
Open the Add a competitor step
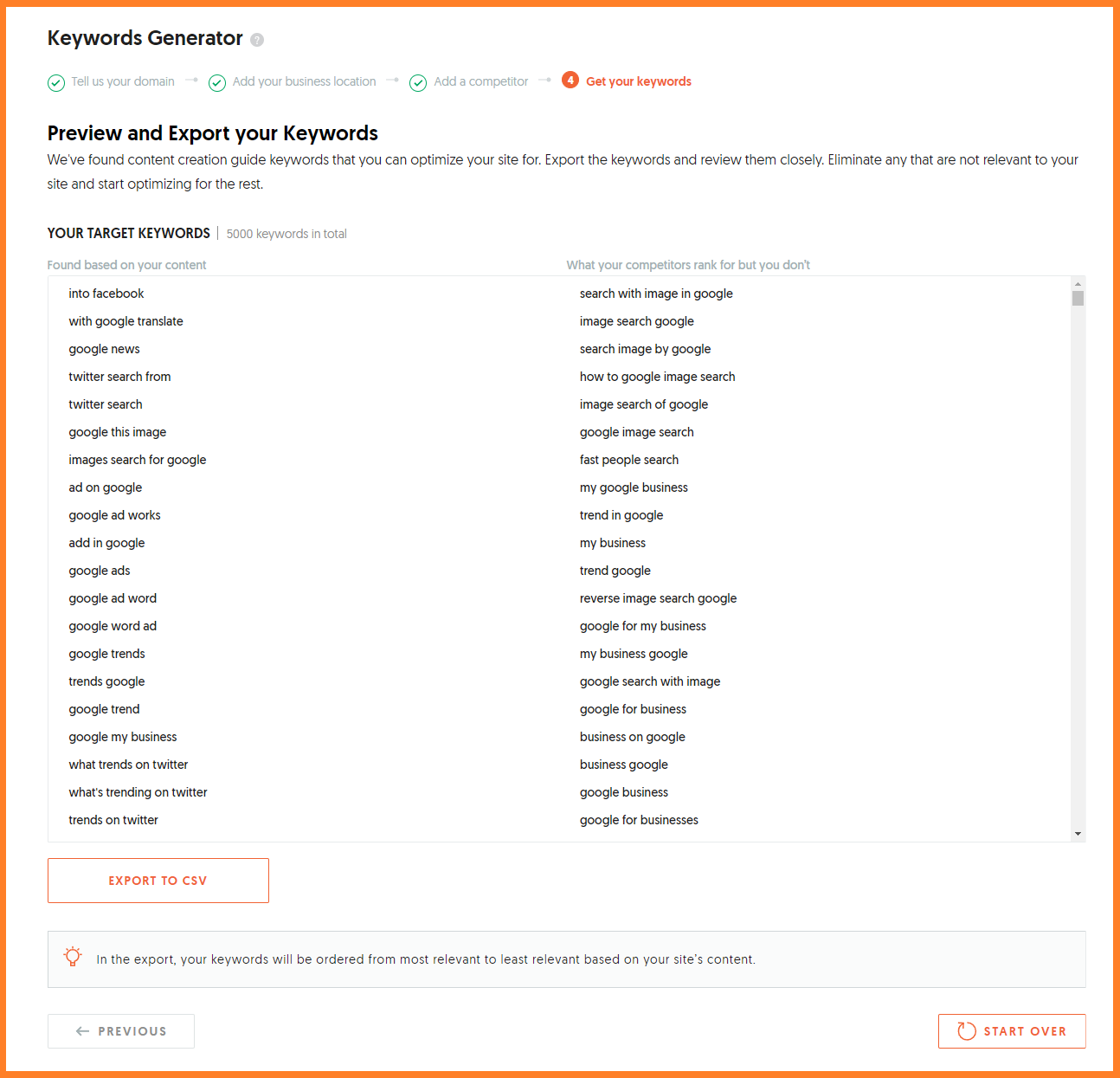click(481, 81)
